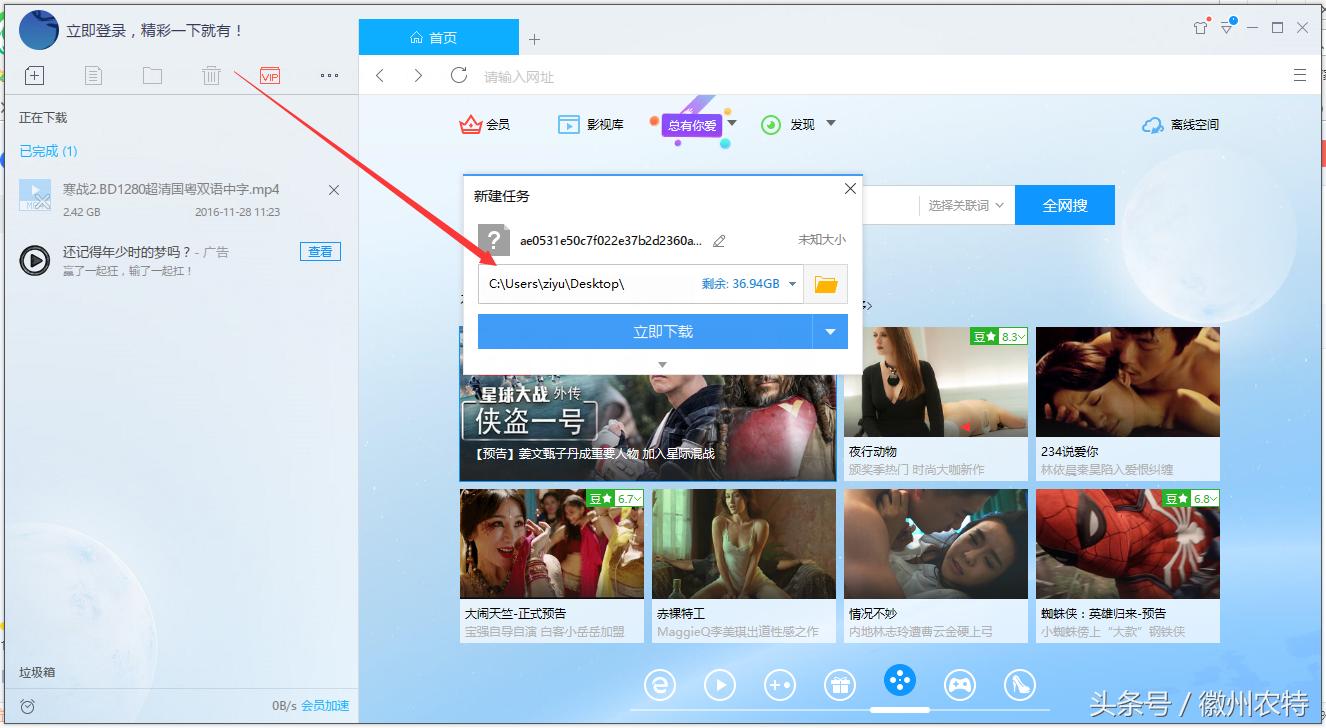Open the more options ellipsis icon
This screenshot has height=728, width=1326.
pyautogui.click(x=329, y=75)
